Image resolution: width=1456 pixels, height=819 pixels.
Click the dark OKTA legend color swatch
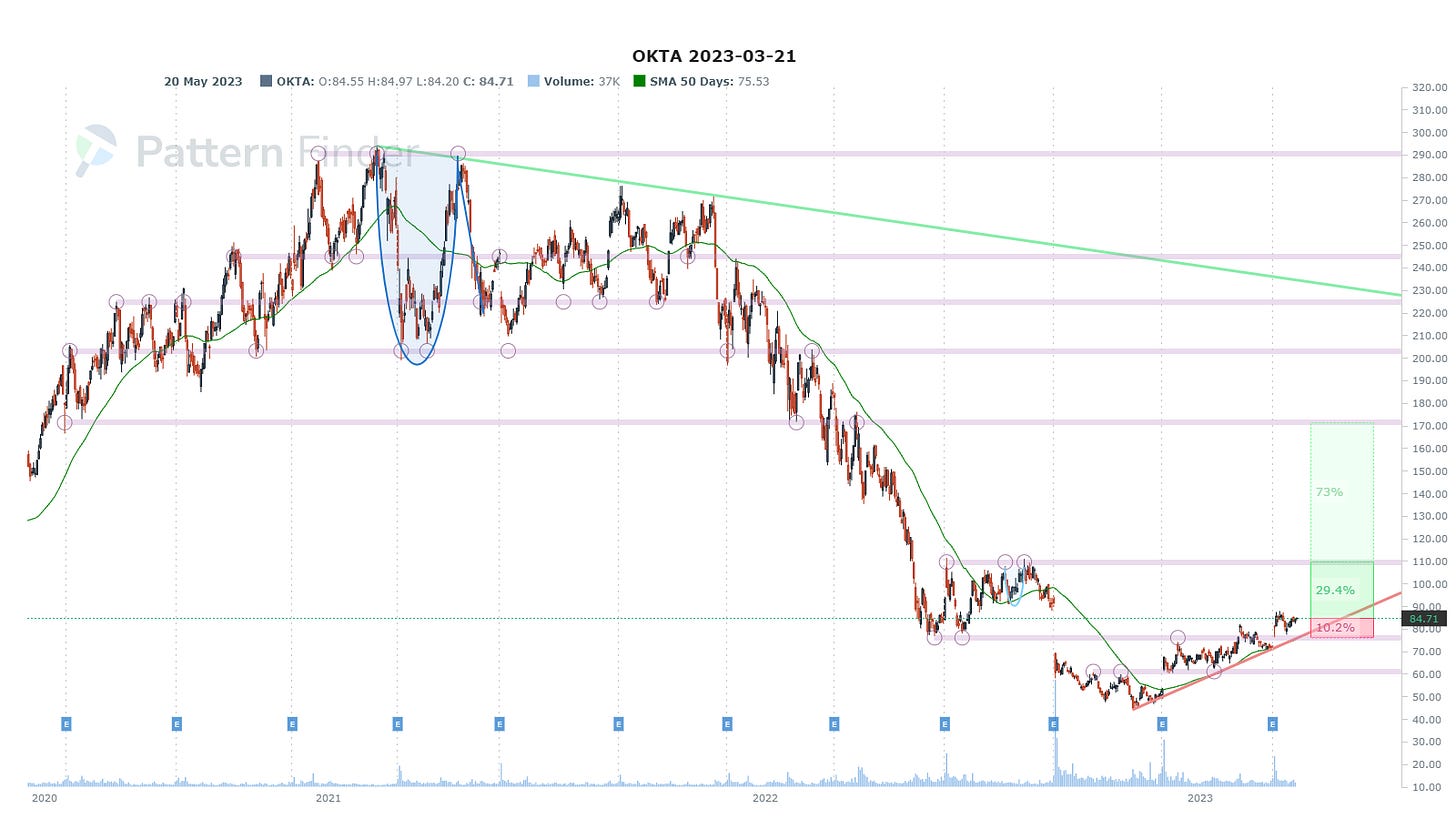[266, 82]
